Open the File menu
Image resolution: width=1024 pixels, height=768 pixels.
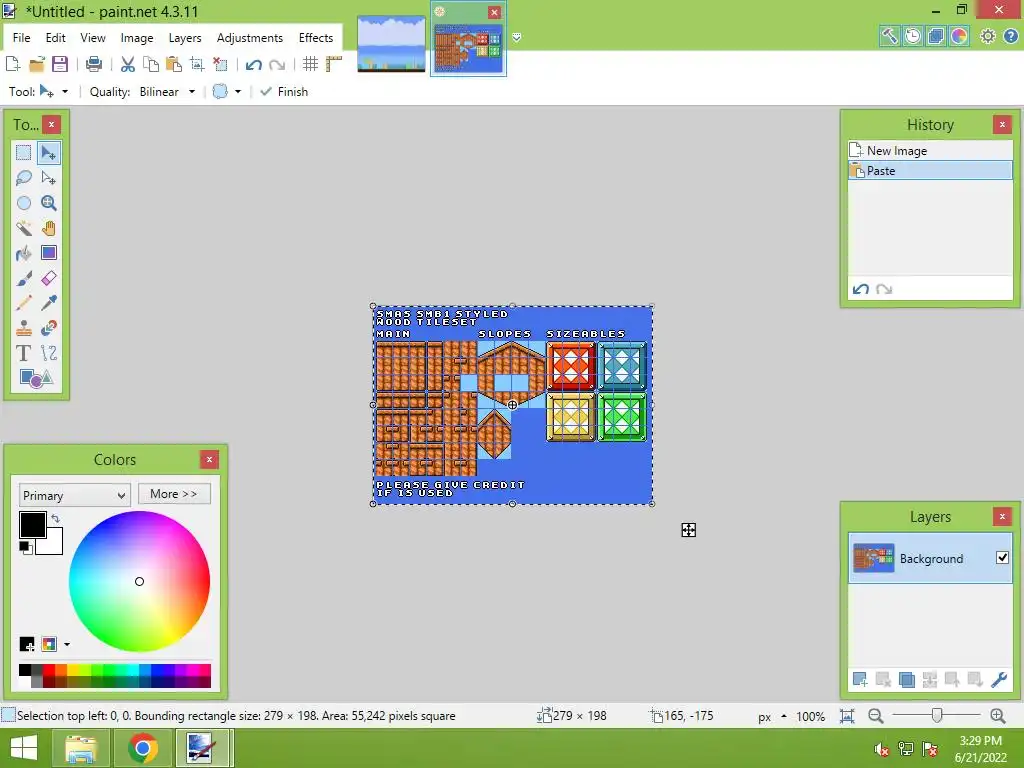[22, 38]
